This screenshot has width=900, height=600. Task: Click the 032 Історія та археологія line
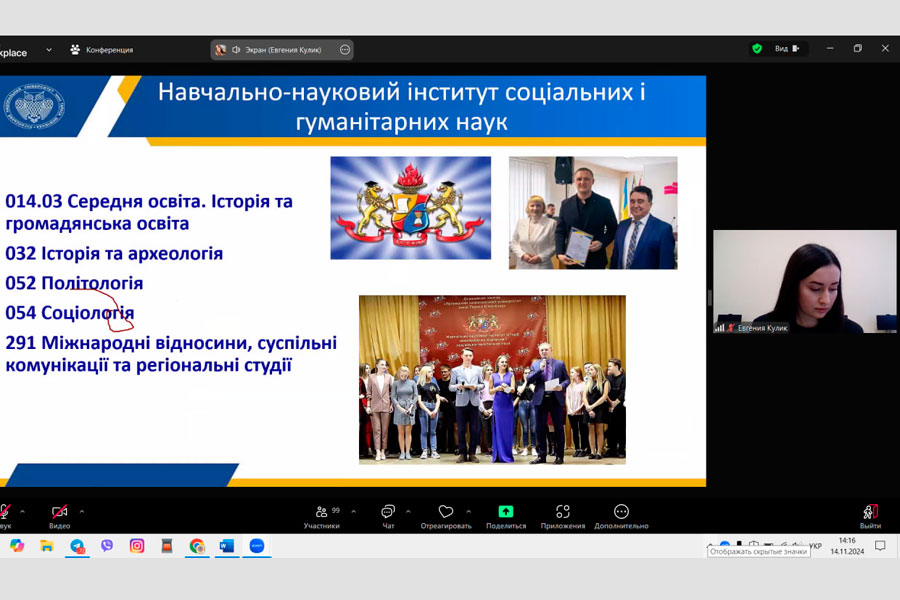click(x=114, y=253)
